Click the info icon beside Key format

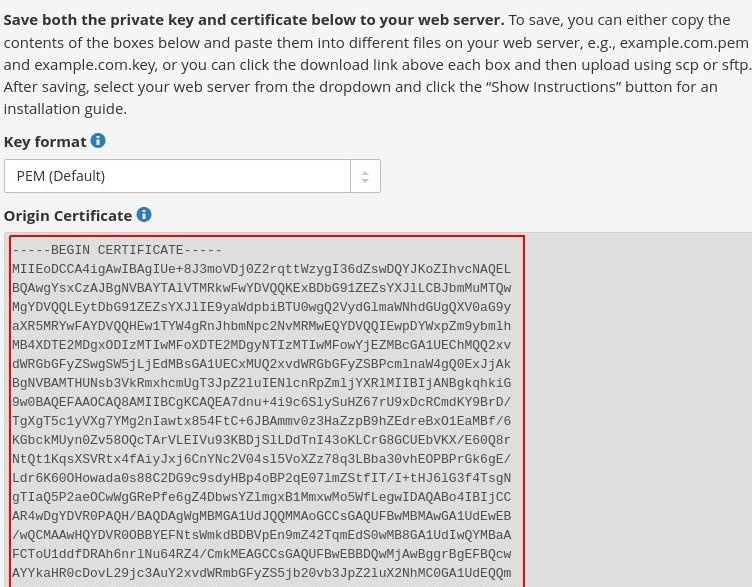coord(98,141)
